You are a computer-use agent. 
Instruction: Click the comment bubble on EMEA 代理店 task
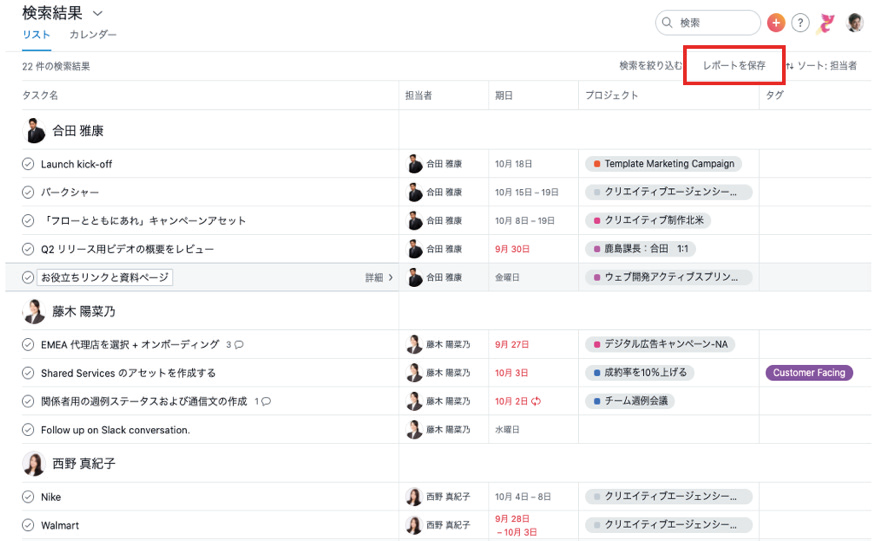click(239, 345)
